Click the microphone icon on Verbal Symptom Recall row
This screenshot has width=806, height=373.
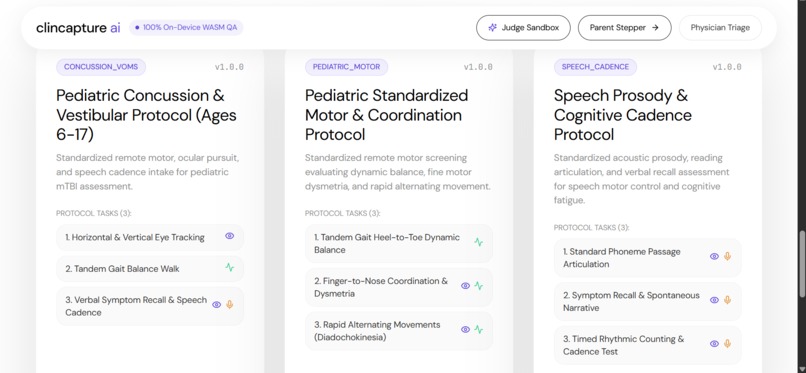(230, 305)
